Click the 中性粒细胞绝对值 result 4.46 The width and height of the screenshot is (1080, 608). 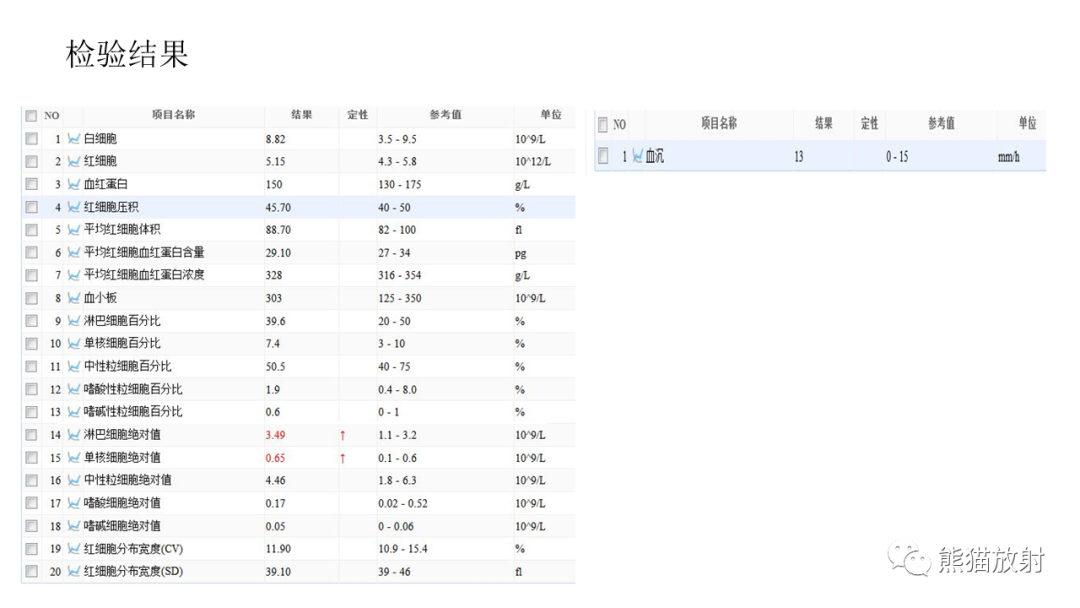[x=276, y=481]
